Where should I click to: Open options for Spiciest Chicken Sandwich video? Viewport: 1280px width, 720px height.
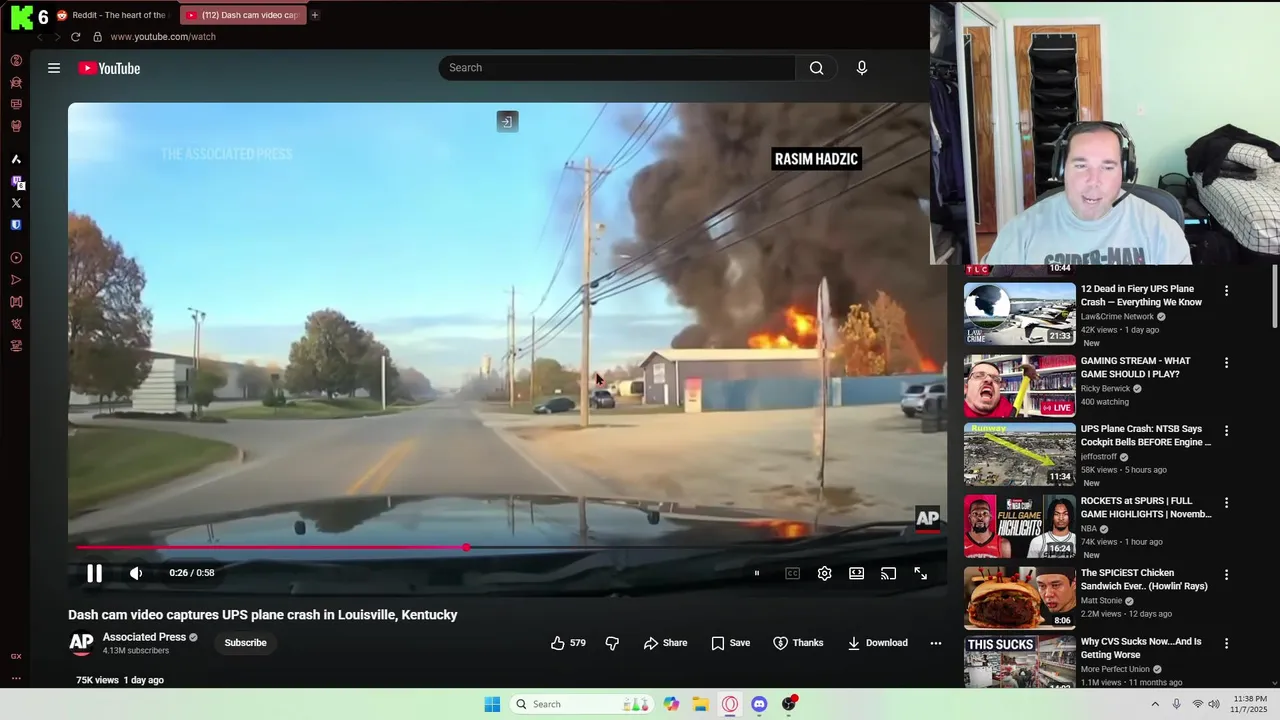(1226, 575)
